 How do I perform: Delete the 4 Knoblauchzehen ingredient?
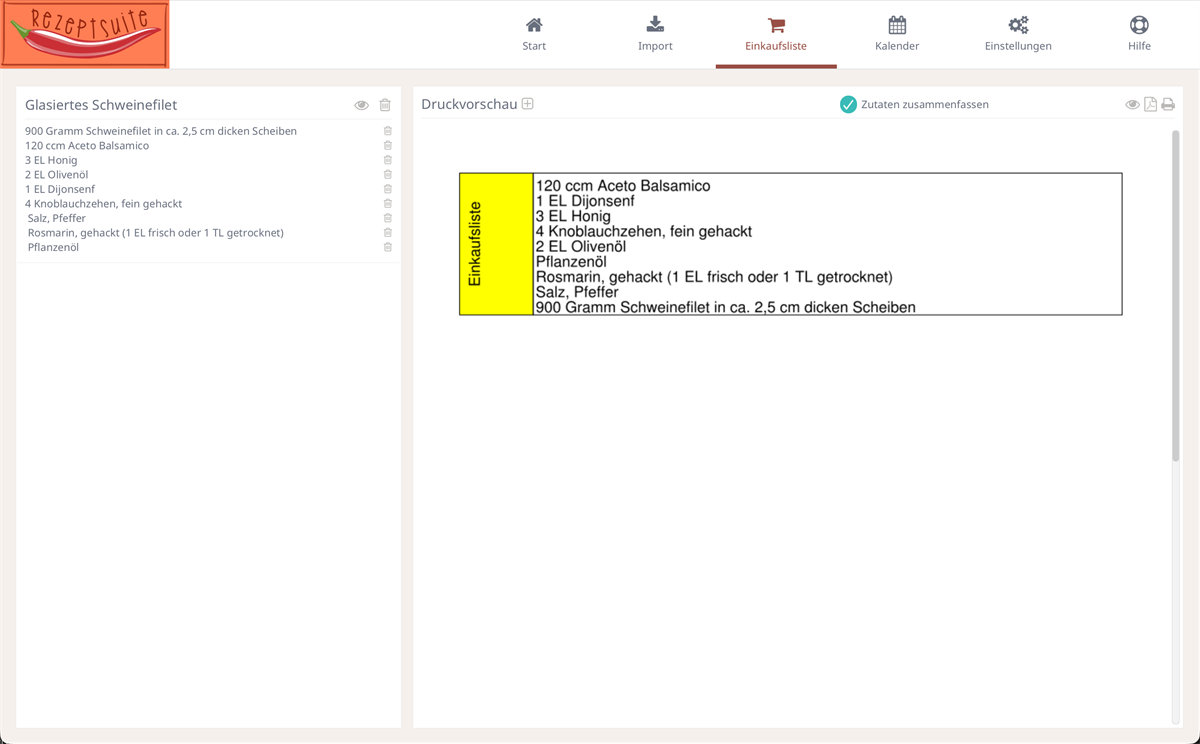pos(388,203)
